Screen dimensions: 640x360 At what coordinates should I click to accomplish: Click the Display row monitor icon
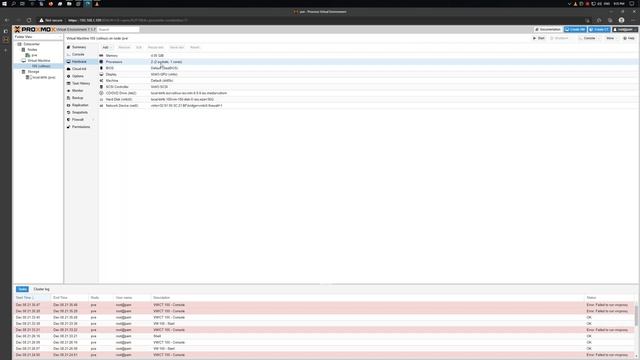(101, 74)
